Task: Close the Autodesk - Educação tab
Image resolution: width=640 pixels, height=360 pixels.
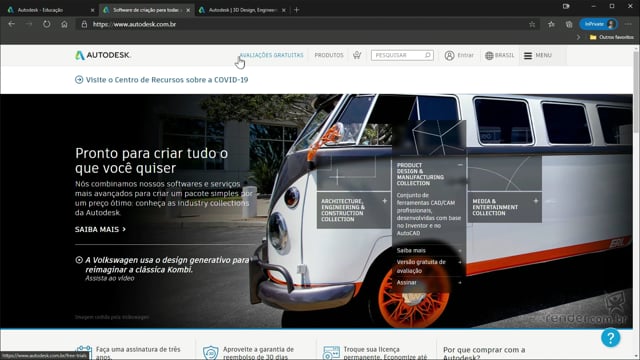Action: [92, 10]
